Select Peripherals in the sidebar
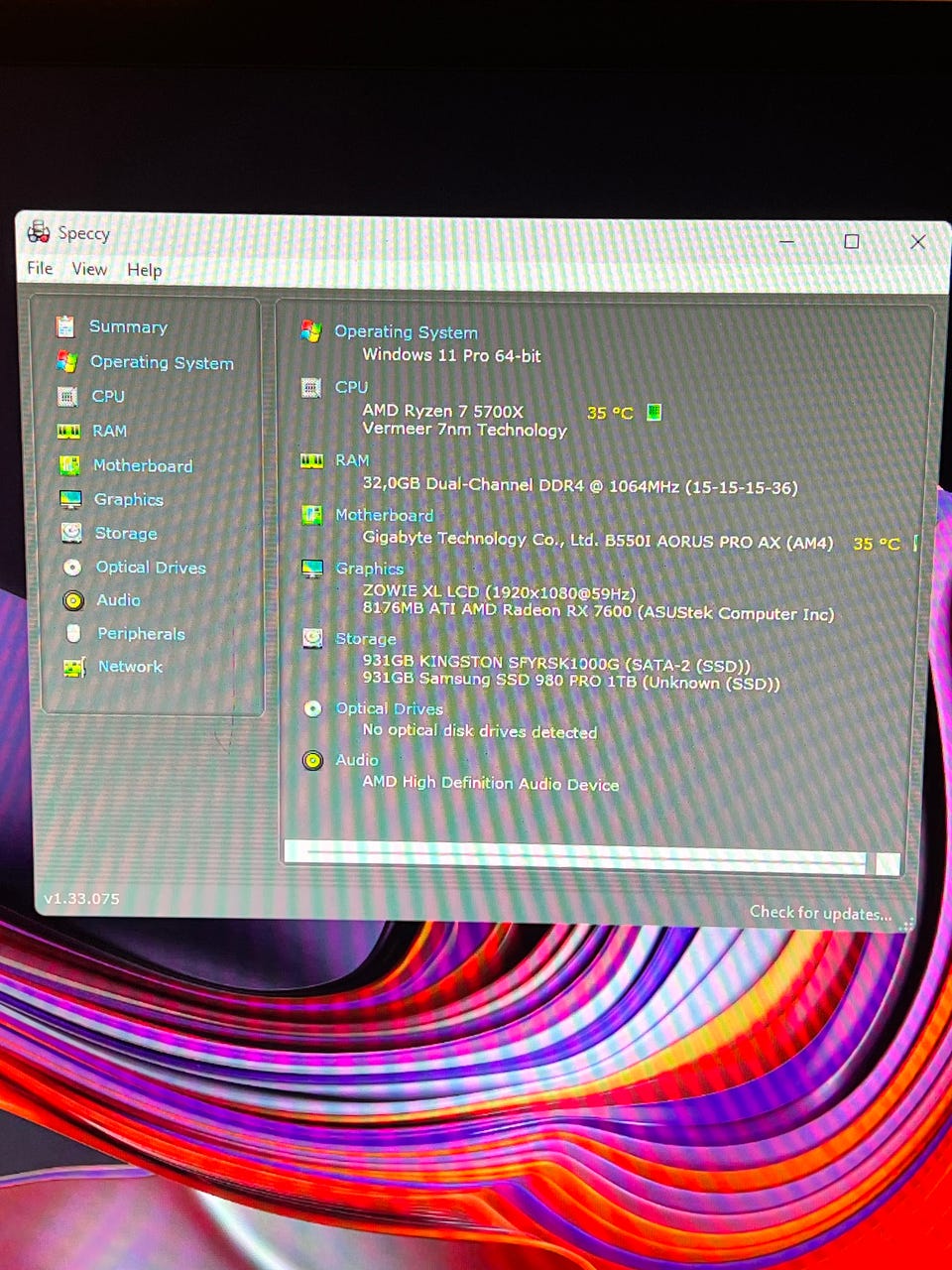The width and height of the screenshot is (952, 1270). [141, 633]
